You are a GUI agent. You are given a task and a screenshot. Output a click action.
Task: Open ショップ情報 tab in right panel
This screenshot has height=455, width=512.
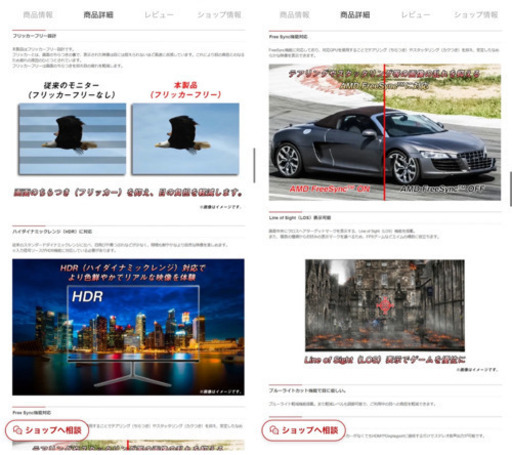(476, 15)
